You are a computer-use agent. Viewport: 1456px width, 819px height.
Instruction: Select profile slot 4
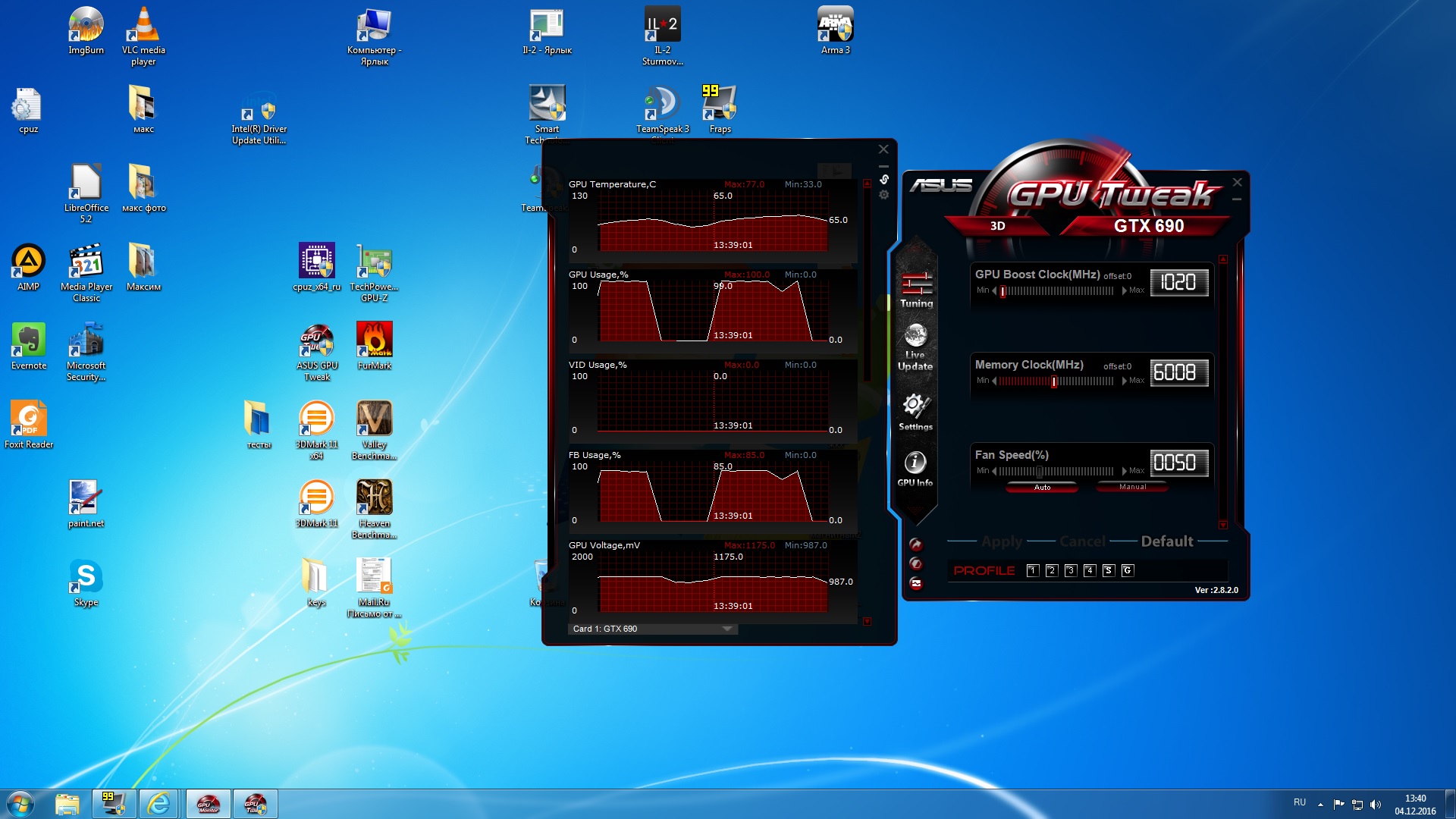(1090, 570)
